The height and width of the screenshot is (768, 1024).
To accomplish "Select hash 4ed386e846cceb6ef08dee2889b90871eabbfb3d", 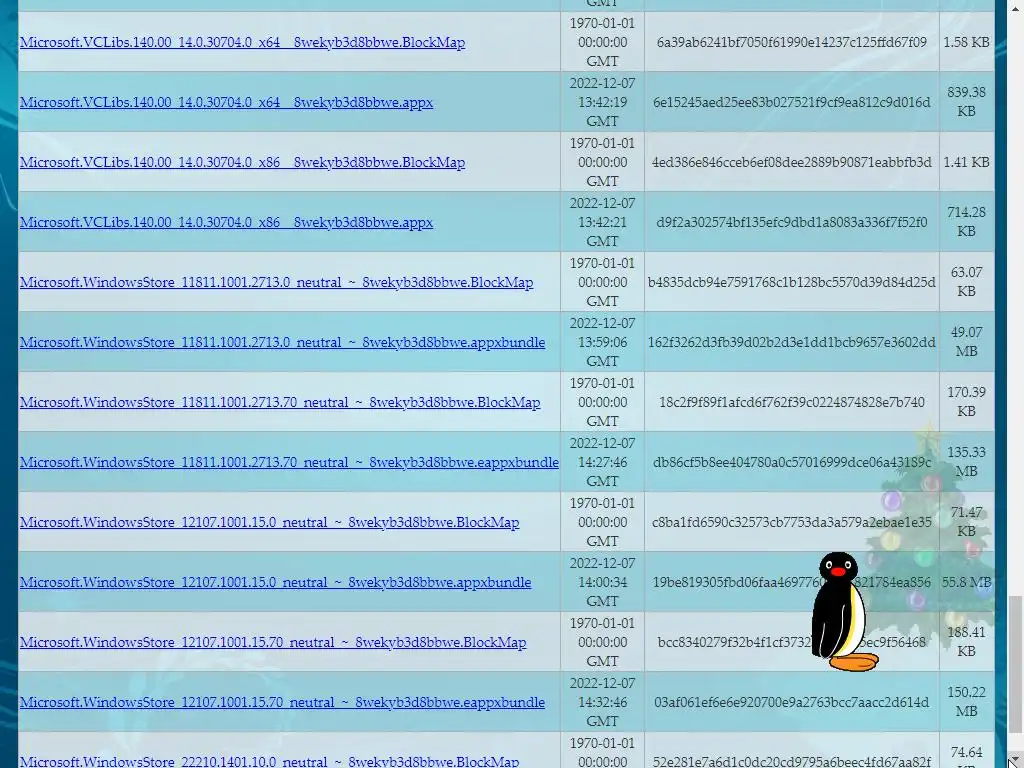I will 792,163.
